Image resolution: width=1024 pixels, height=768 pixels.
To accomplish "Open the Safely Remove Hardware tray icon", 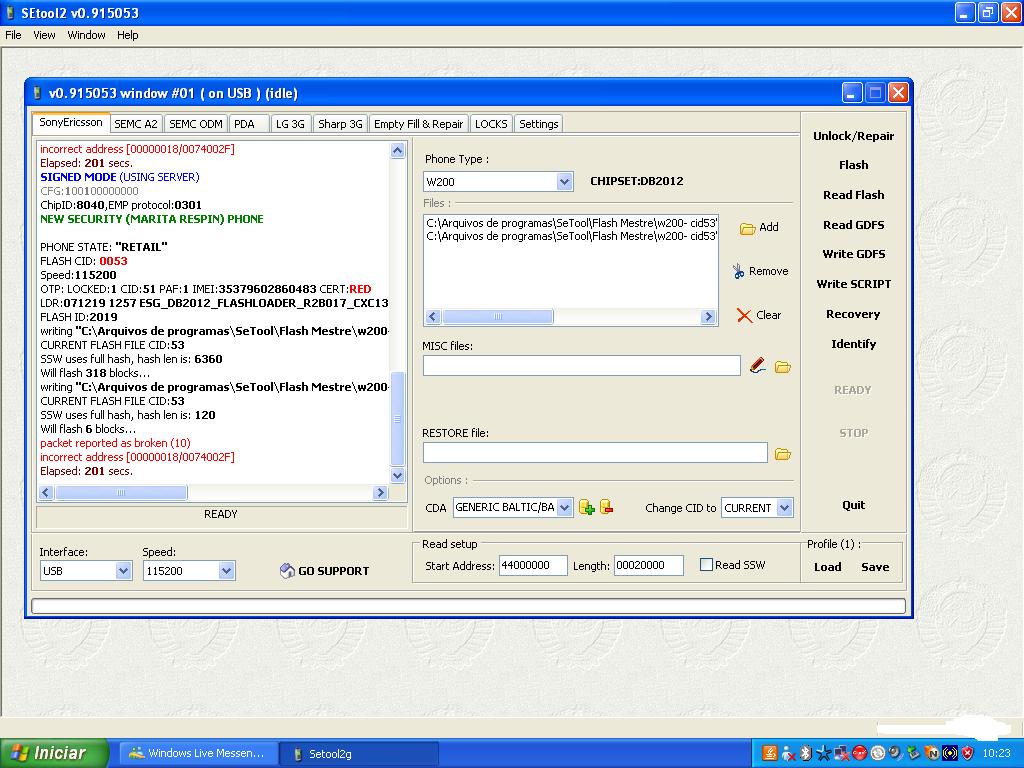I will pos(913,753).
